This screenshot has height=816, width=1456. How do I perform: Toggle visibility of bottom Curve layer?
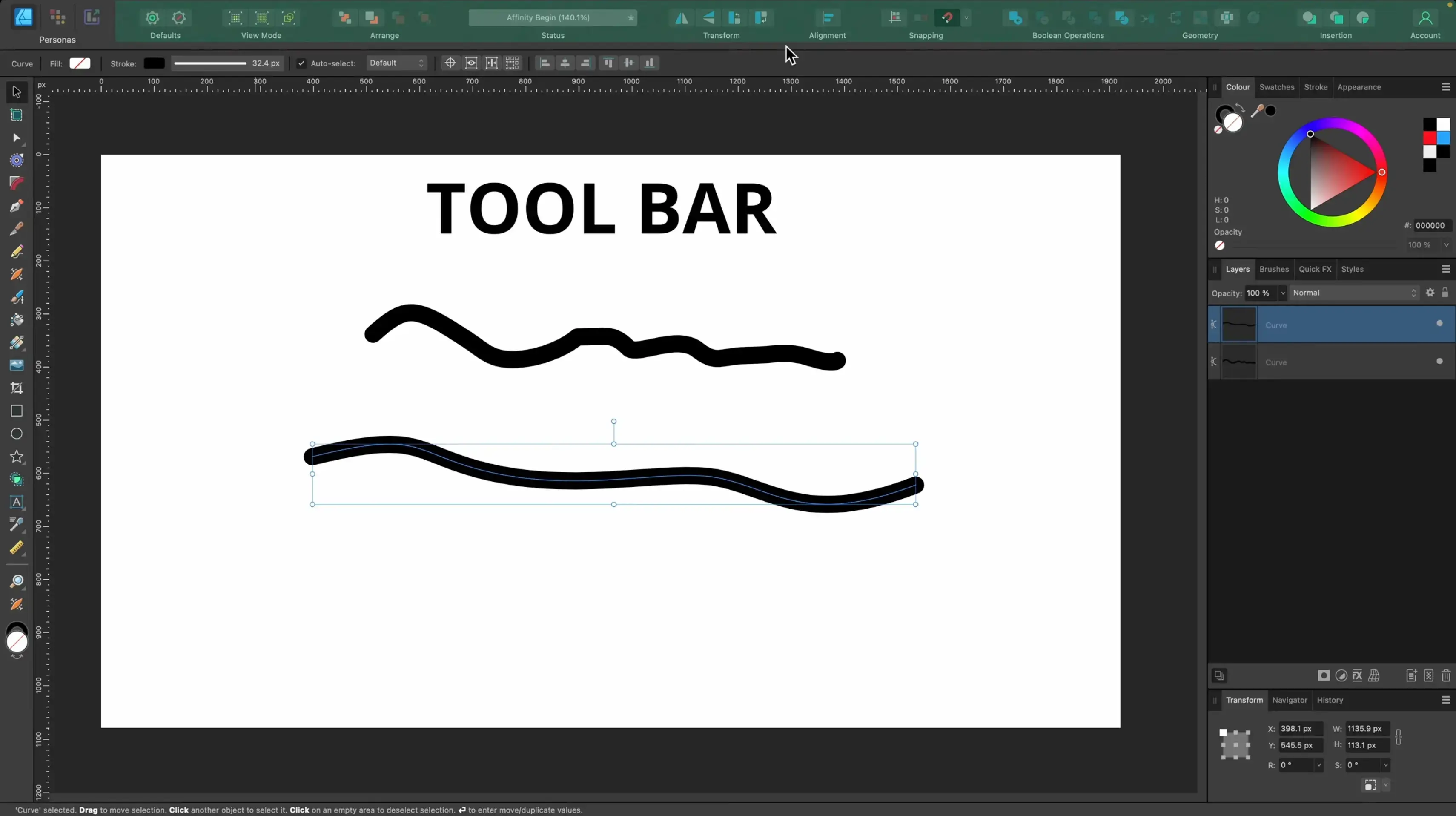click(1439, 361)
